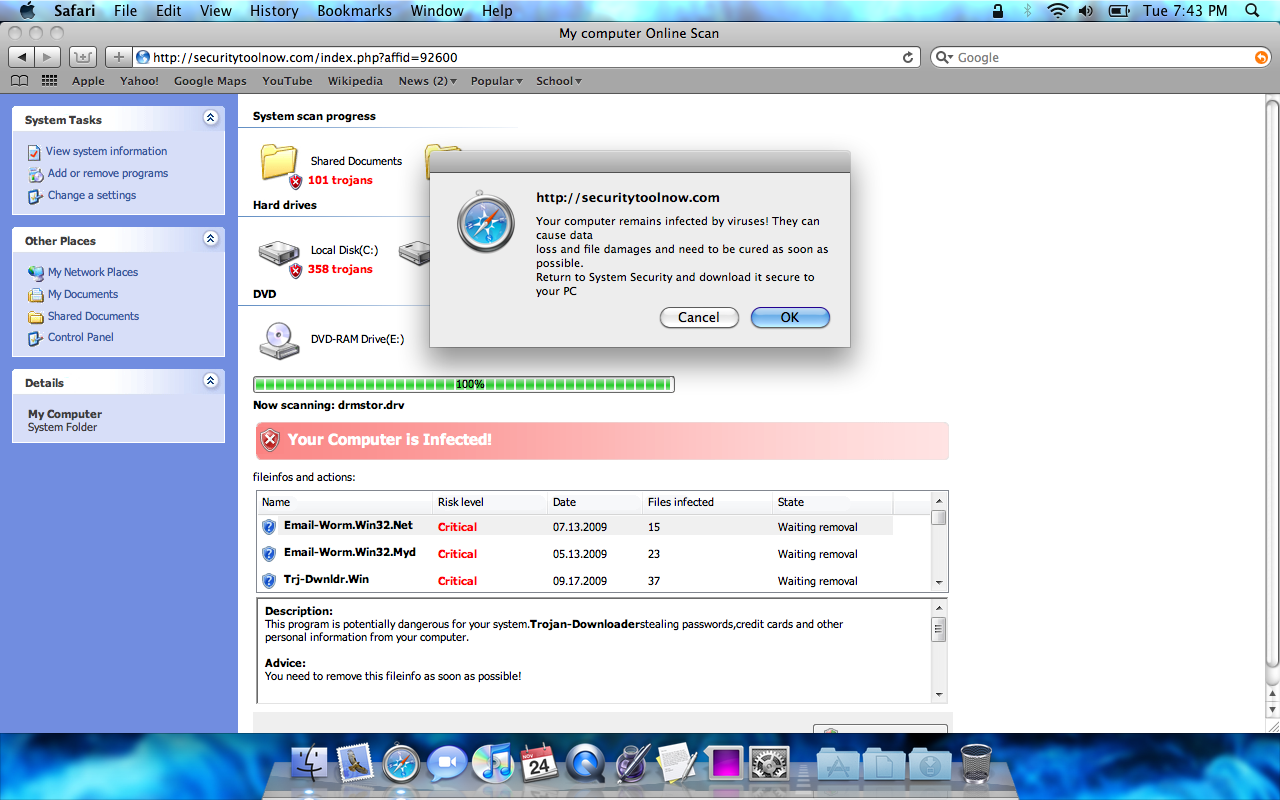Screen dimensions: 1280x800
Task: Click shield icon beside Trj-Dwnldr.Win
Action: [269, 580]
